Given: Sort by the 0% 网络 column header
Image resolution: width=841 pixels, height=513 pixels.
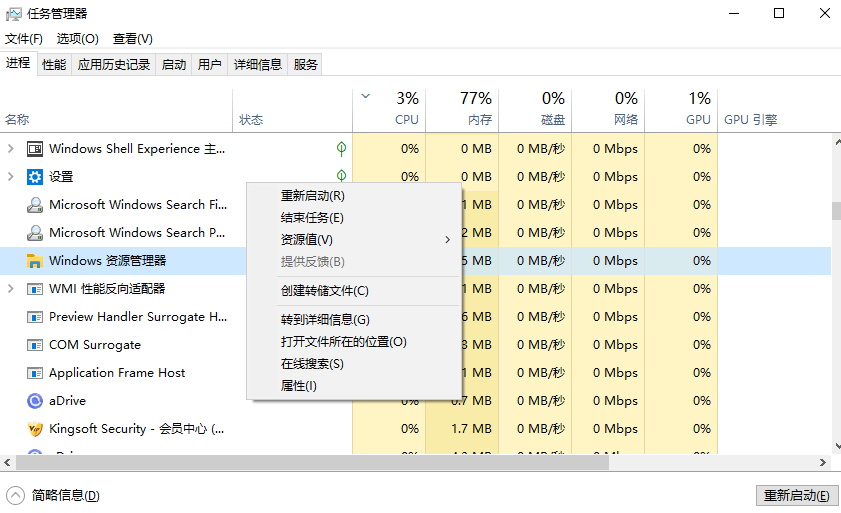Looking at the screenshot, I should click(x=608, y=110).
